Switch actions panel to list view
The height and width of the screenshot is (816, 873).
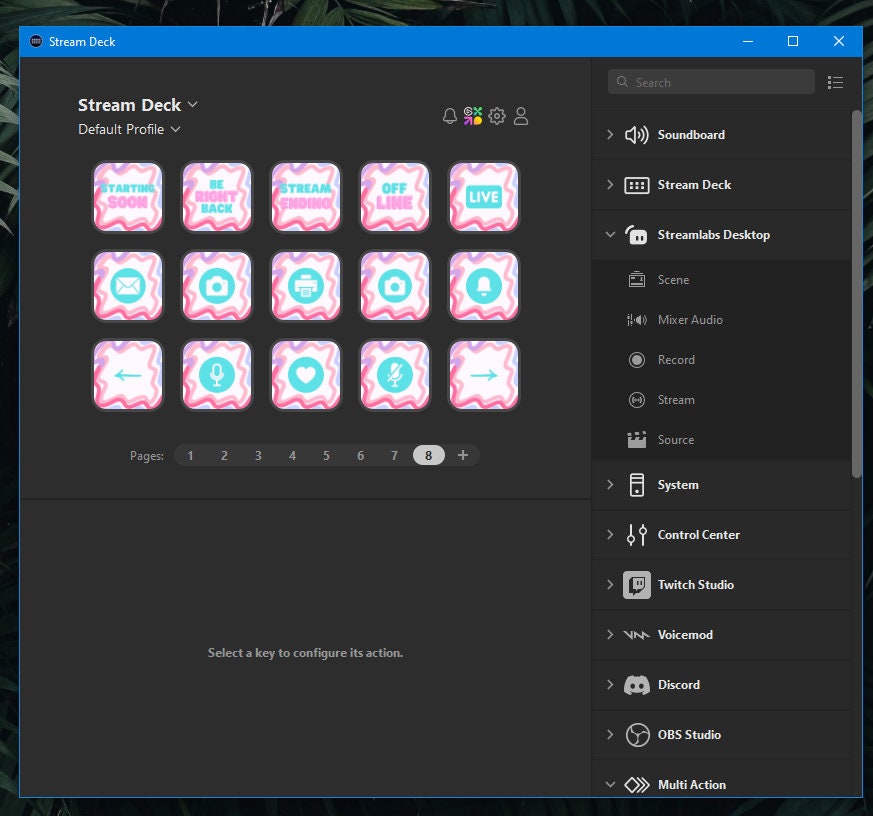point(836,82)
